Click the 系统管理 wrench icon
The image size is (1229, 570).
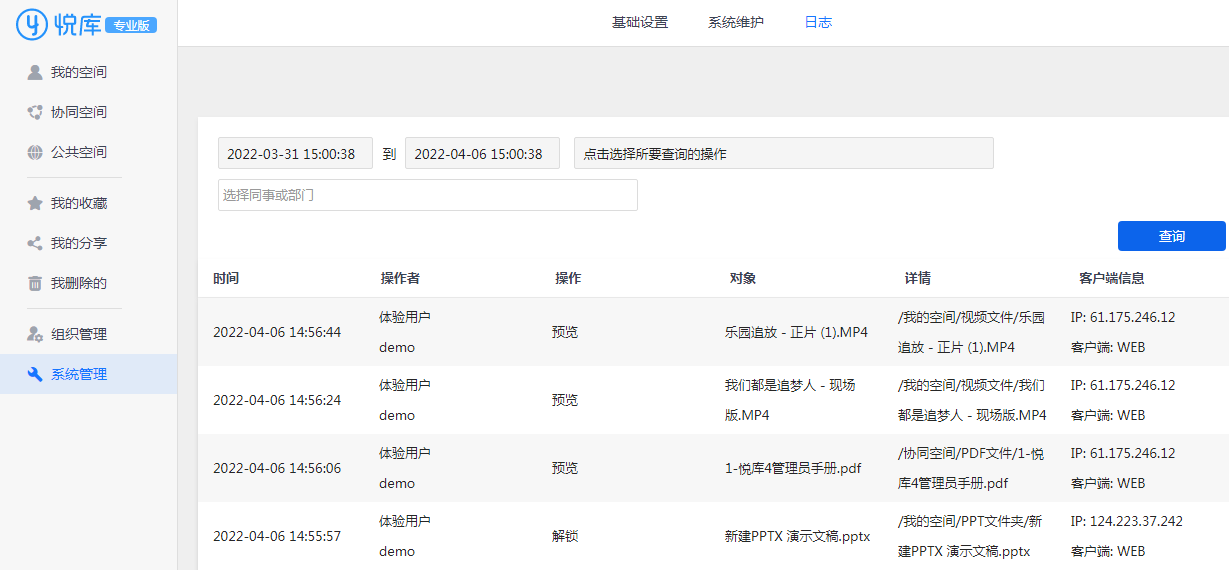click(35, 374)
